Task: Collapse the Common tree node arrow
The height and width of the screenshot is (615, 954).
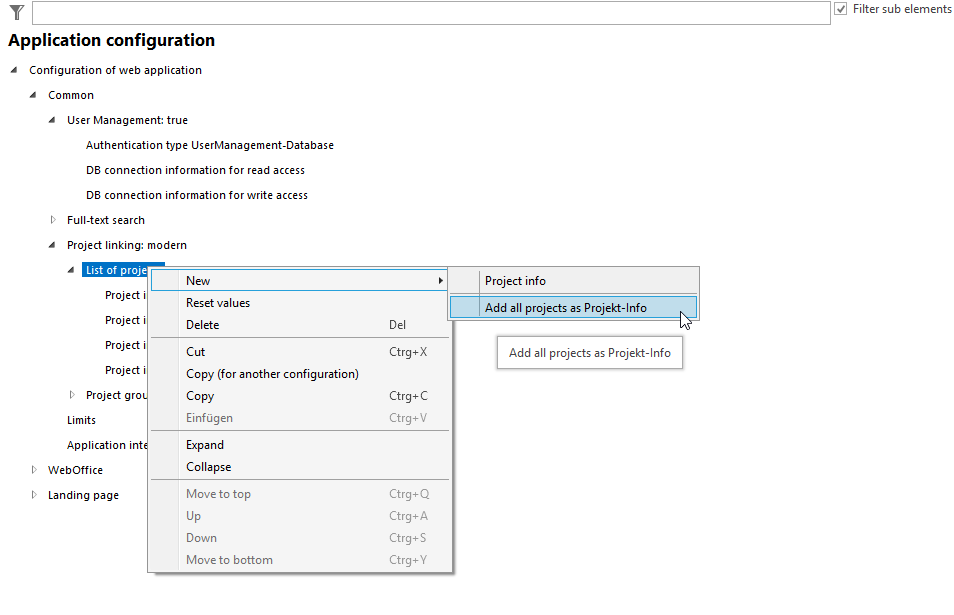Action: pyautogui.click(x=33, y=95)
